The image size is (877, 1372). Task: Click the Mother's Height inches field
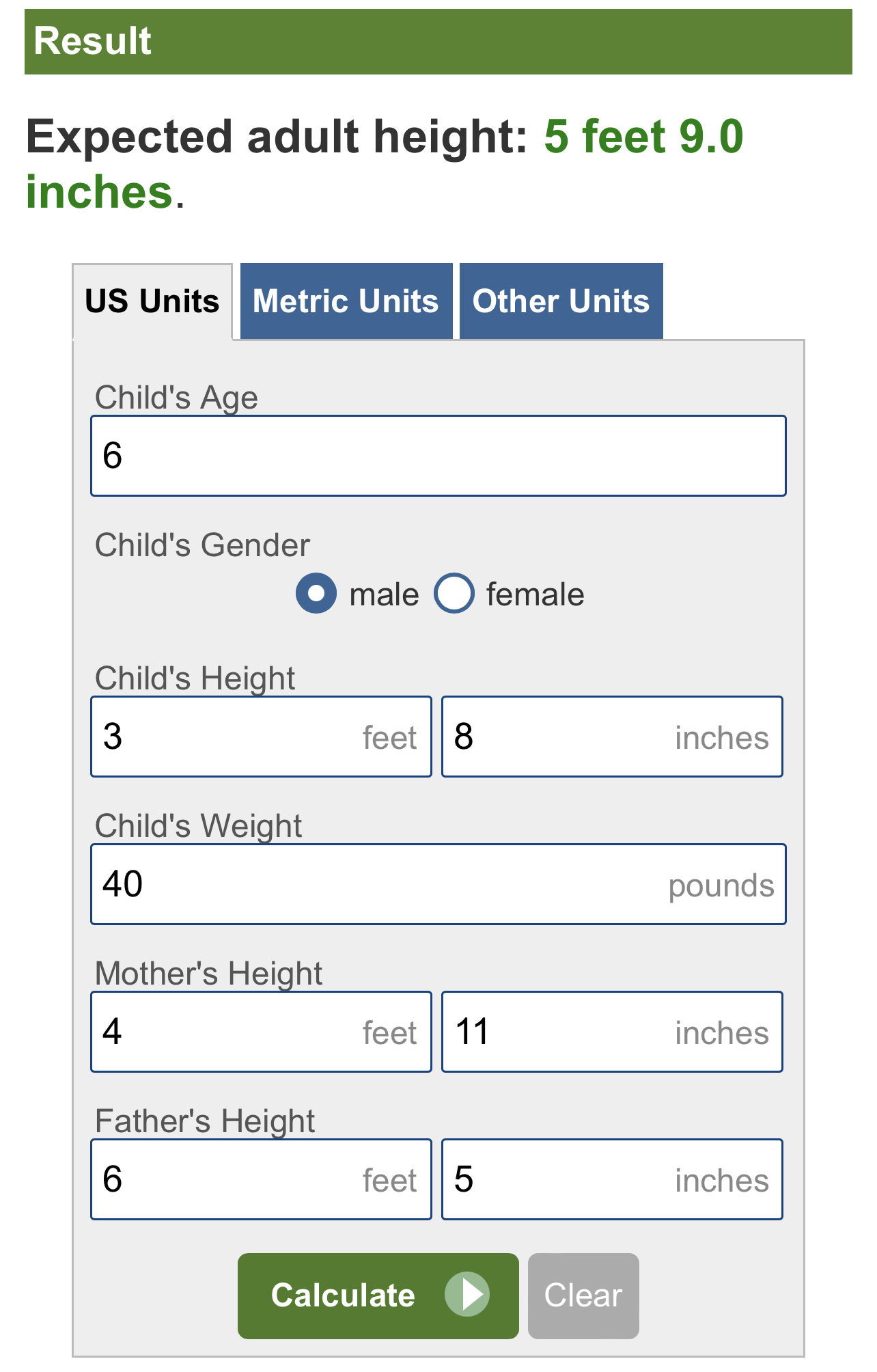click(x=612, y=1032)
